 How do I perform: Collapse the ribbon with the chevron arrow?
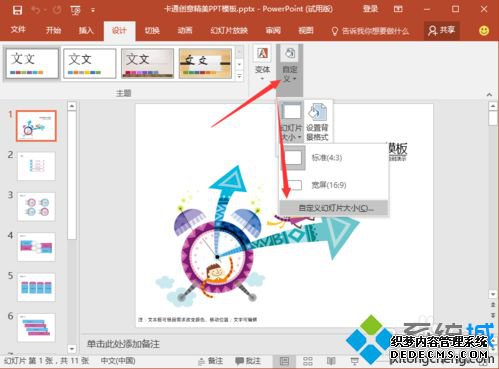point(489,95)
